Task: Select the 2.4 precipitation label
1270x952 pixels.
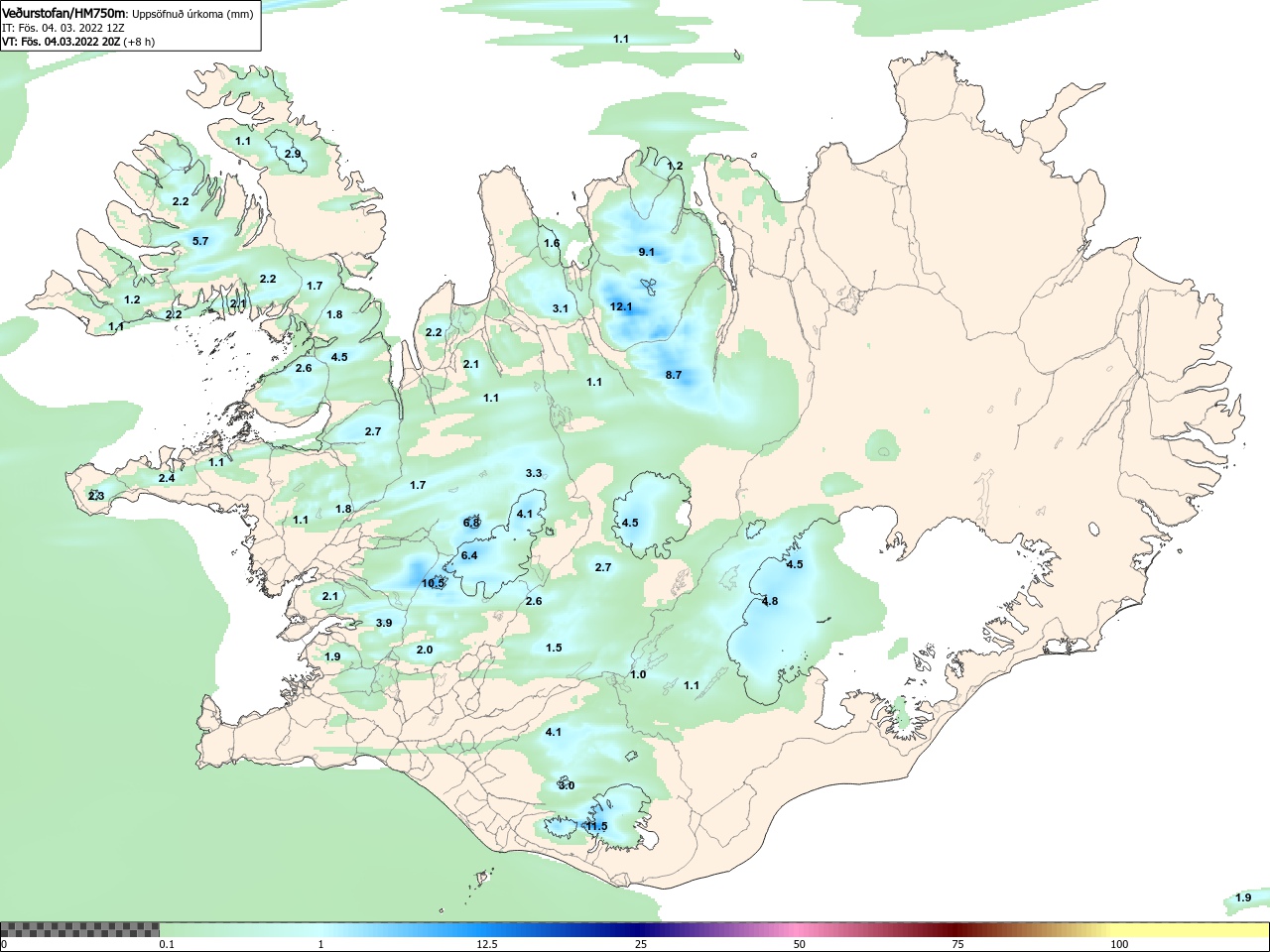Action: click(x=167, y=478)
